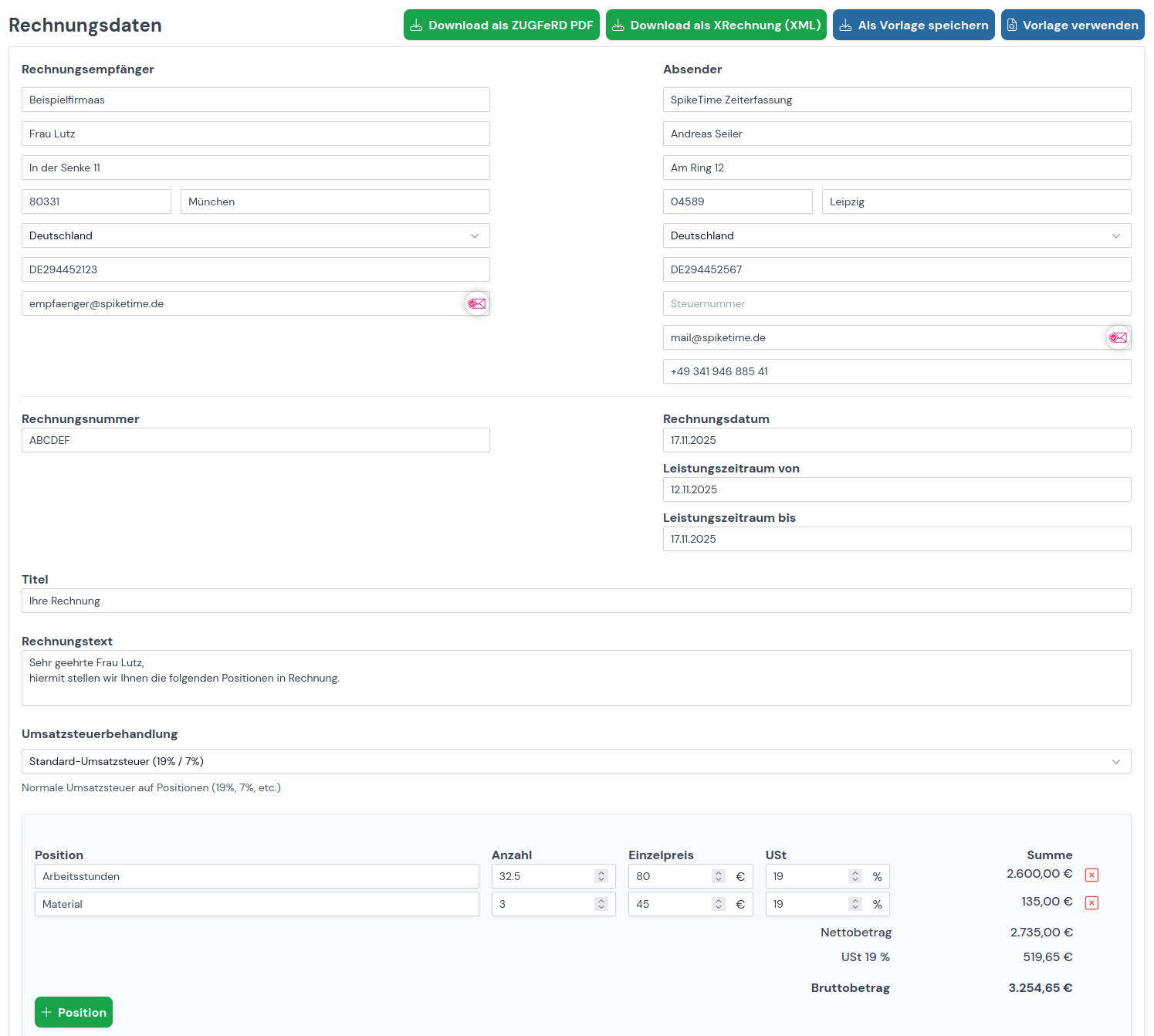The width and height of the screenshot is (1154, 1036).
Task: Click Vorlage verwenden button
Action: click(x=1072, y=25)
